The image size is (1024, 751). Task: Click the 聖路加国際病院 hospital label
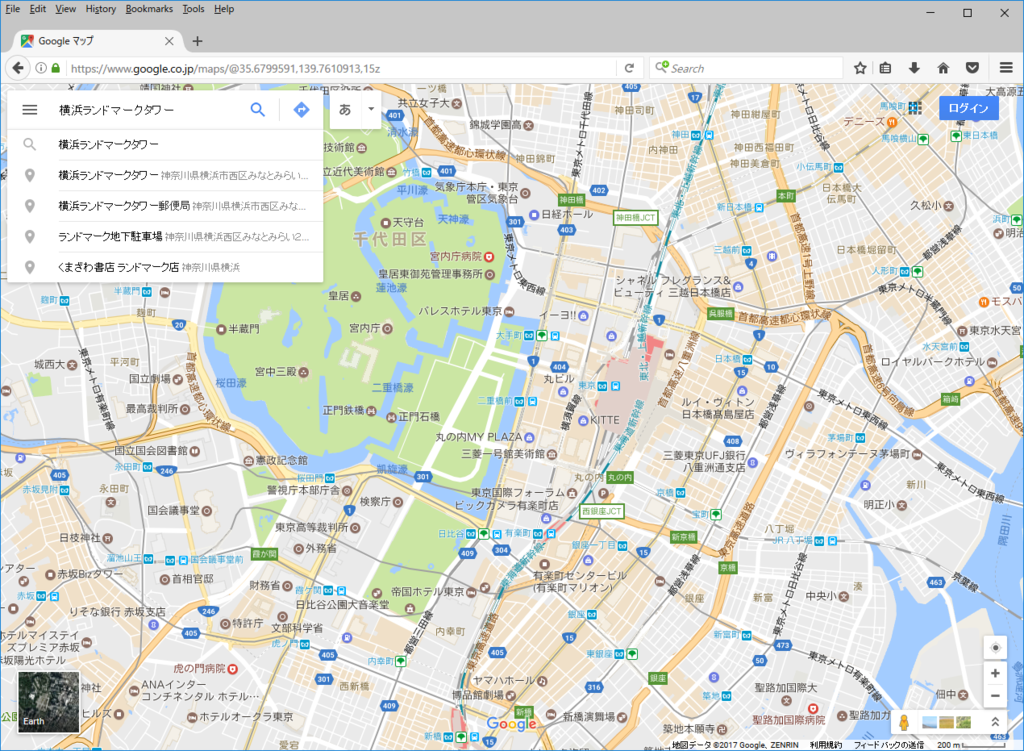pos(788,720)
